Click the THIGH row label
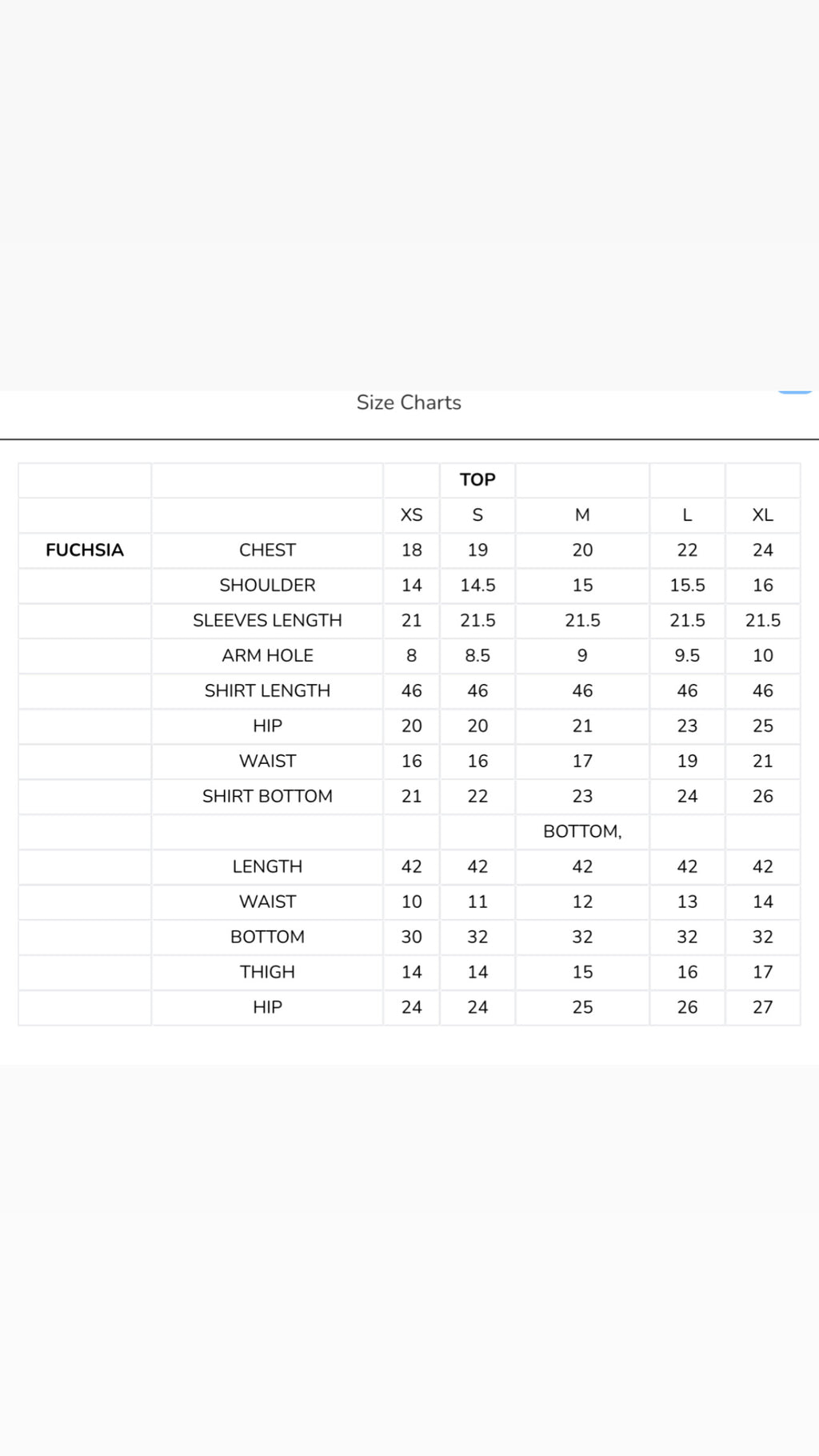Viewport: 819px width, 1456px height. click(x=267, y=972)
